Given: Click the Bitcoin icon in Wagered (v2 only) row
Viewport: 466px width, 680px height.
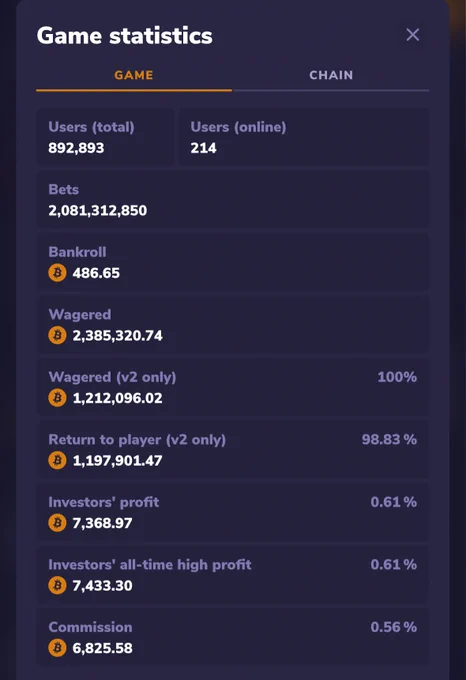Looking at the screenshot, I should coord(57,398).
